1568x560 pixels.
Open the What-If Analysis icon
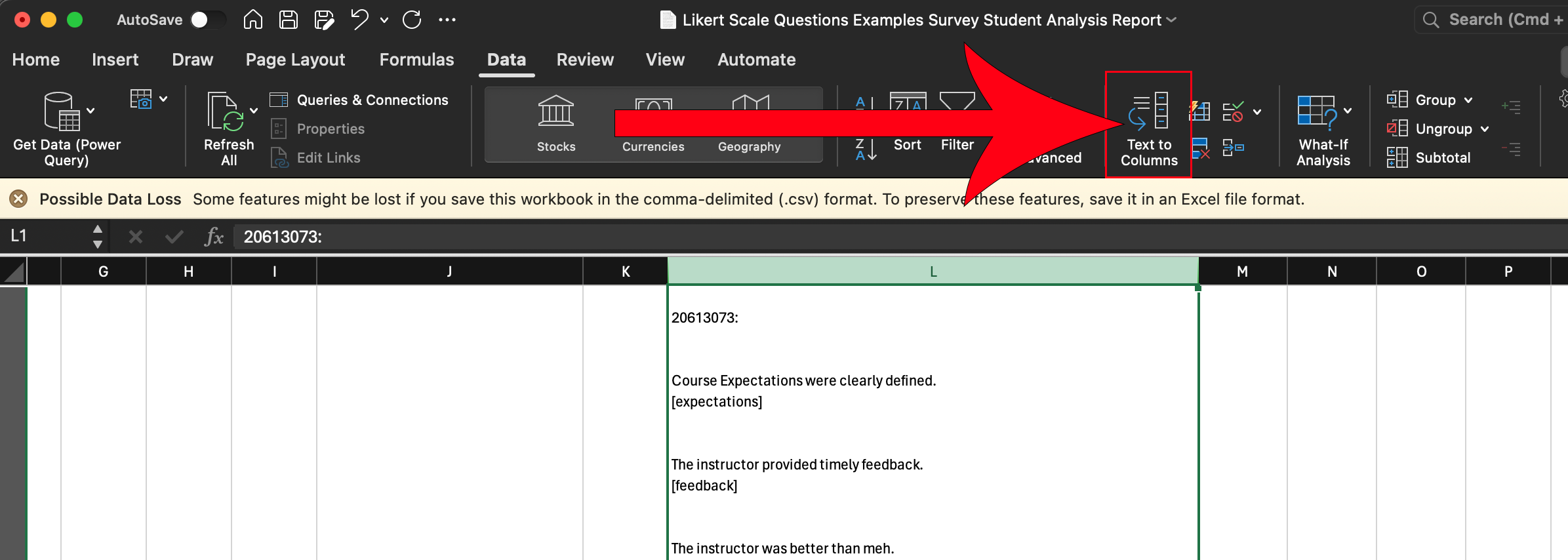click(1317, 111)
